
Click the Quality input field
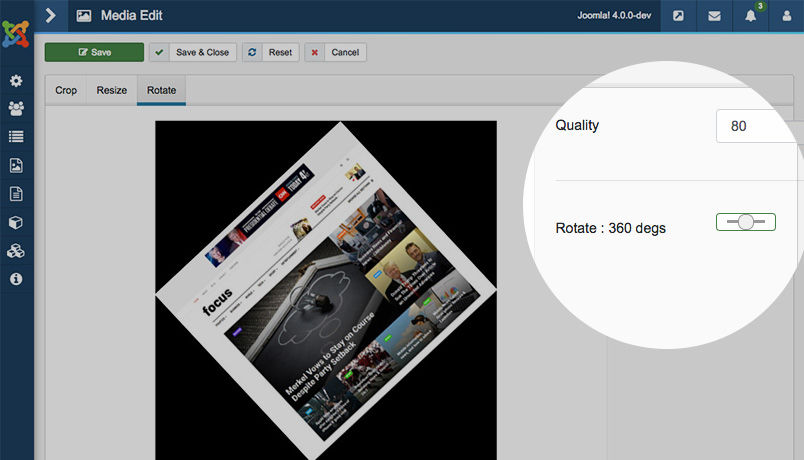pyautogui.click(x=757, y=127)
